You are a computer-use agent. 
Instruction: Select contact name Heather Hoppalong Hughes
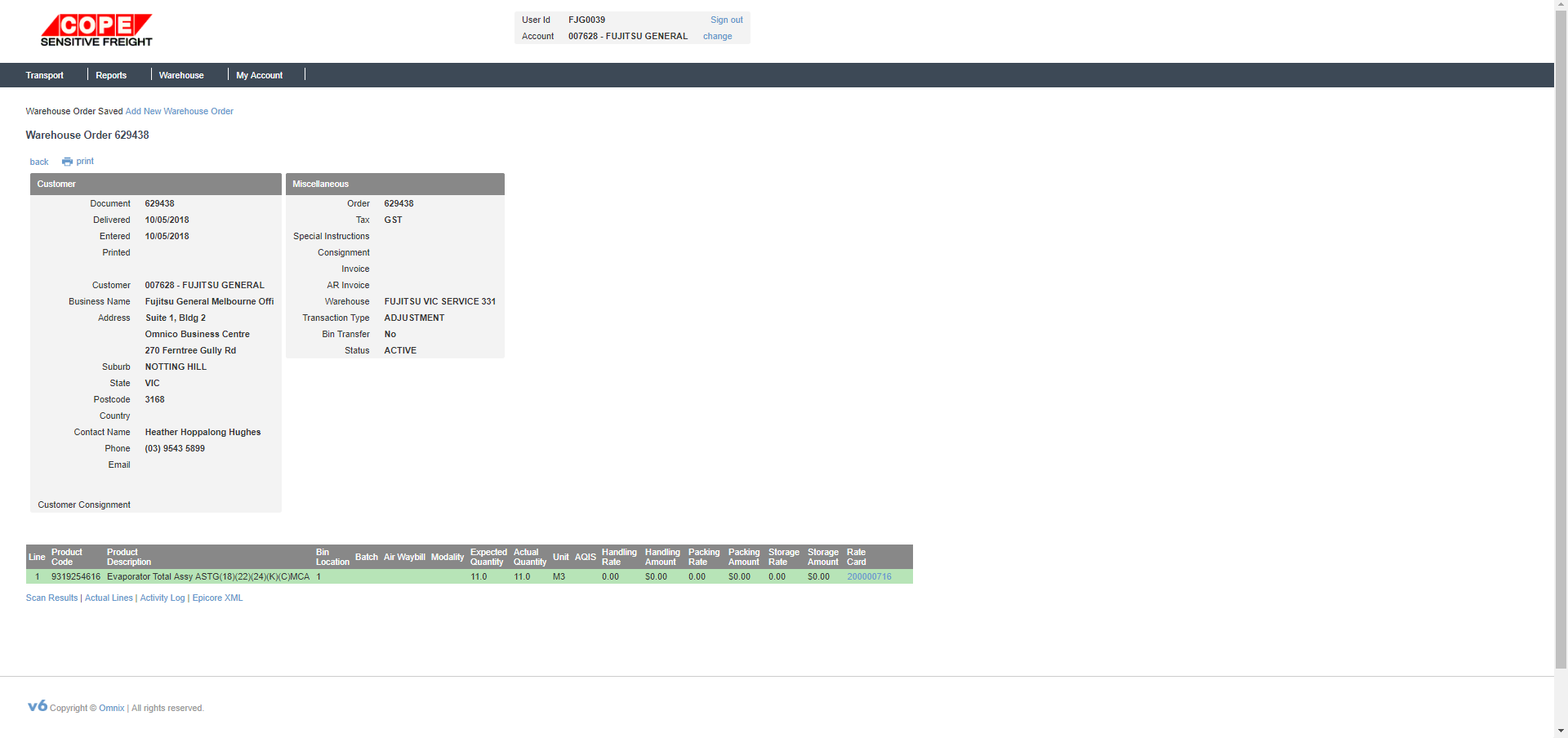[x=203, y=432]
